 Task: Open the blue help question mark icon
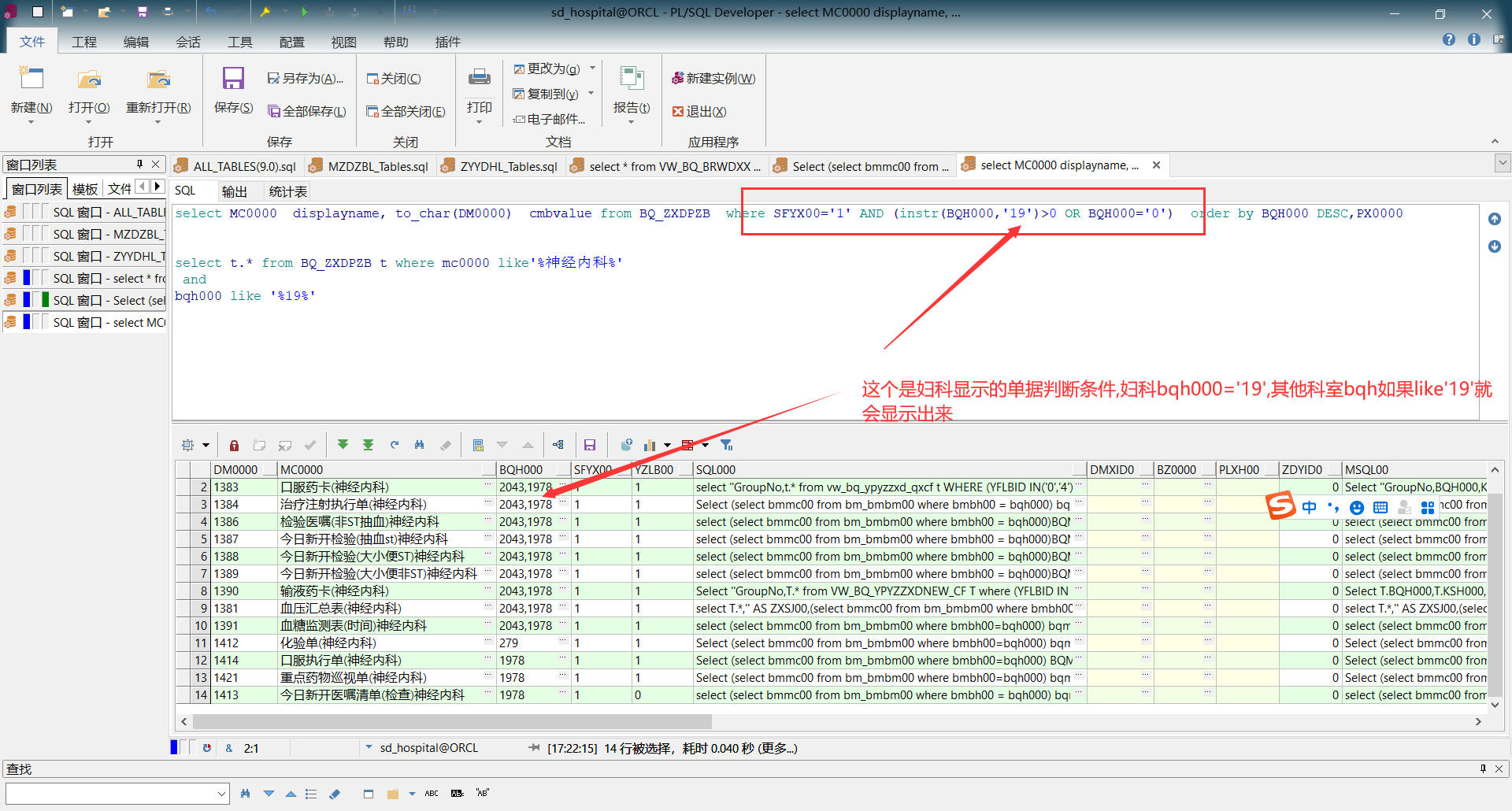tap(1449, 39)
